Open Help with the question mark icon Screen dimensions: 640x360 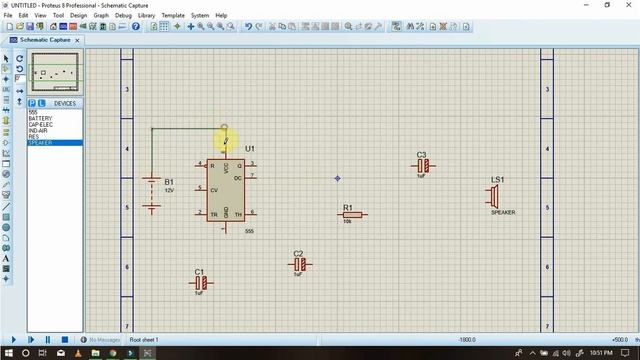[136, 27]
